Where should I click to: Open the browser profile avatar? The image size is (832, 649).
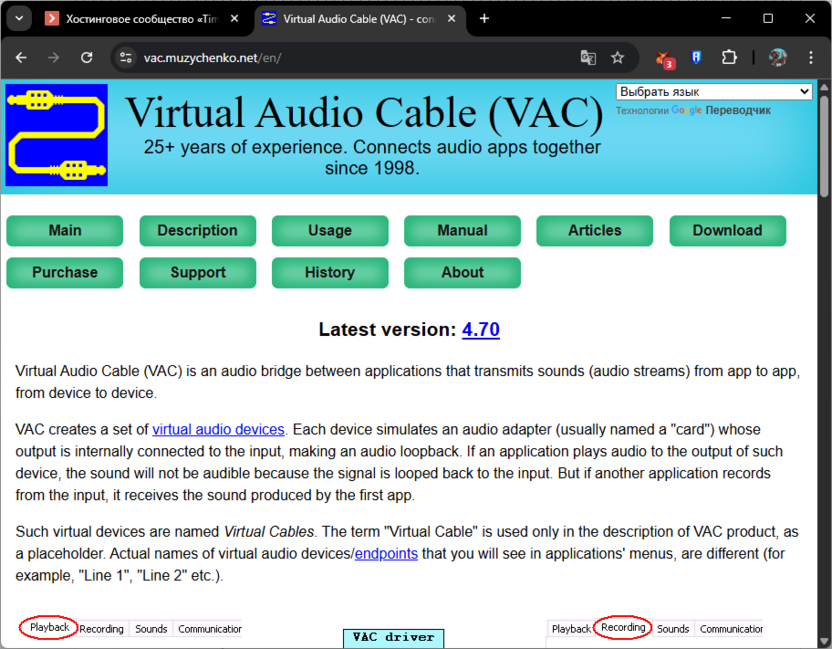point(778,57)
